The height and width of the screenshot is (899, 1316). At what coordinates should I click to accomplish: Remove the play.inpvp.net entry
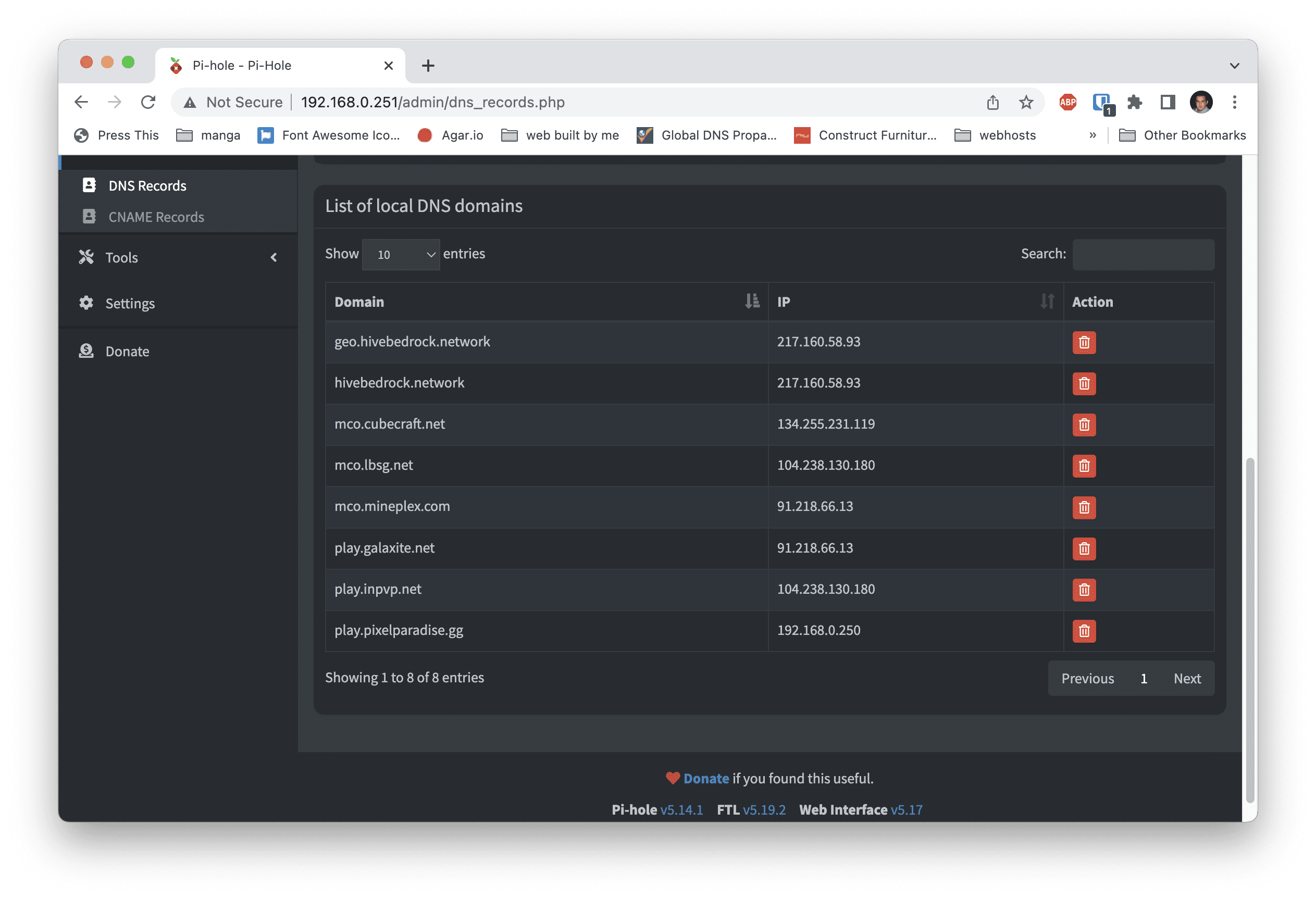[x=1084, y=590]
